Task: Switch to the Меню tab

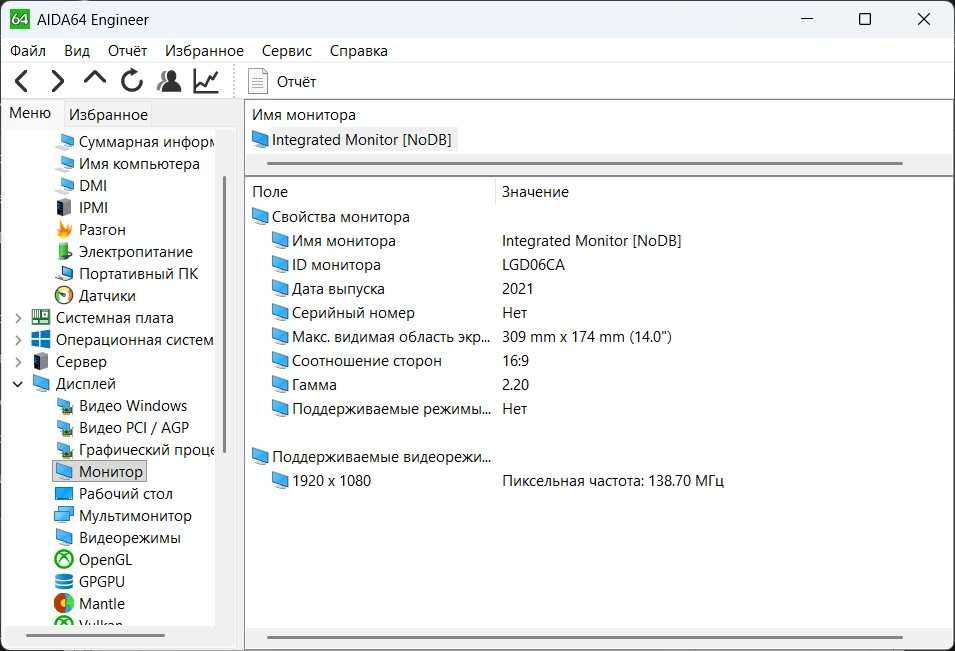Action: [x=30, y=113]
